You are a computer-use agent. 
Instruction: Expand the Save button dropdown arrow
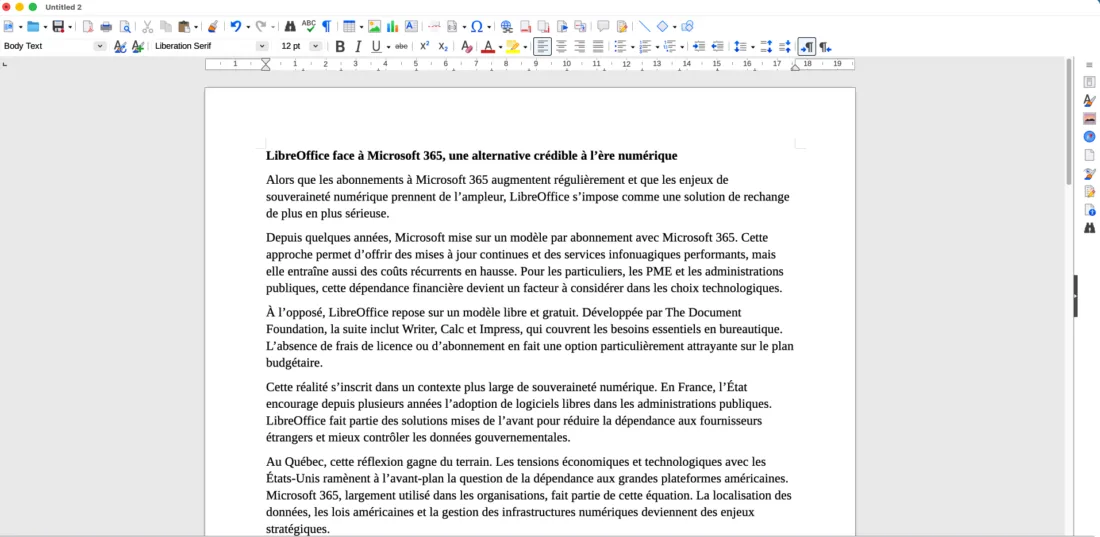click(x=70, y=27)
